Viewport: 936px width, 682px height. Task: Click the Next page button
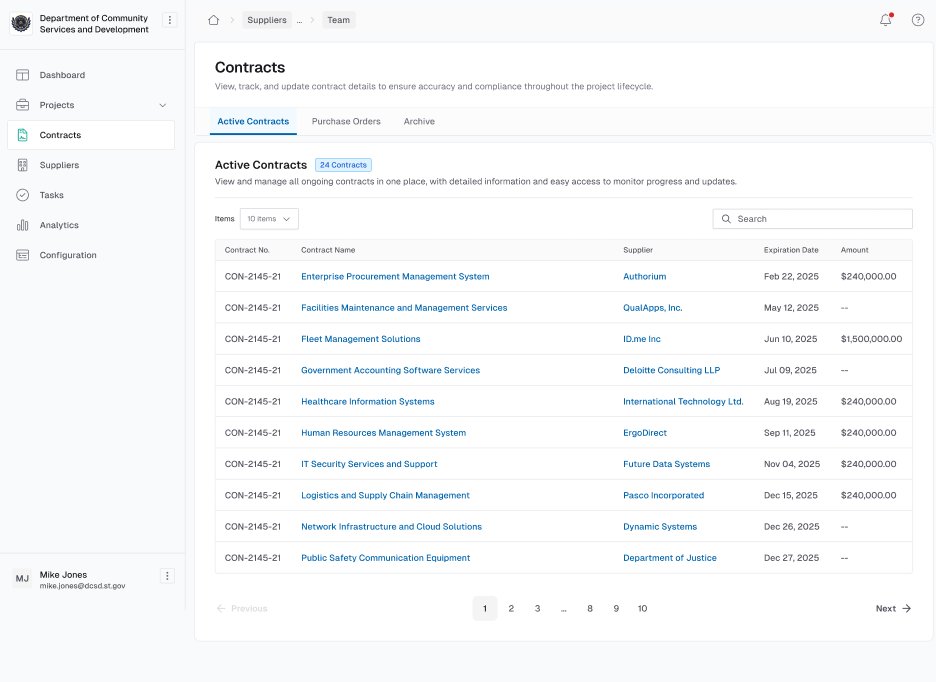click(x=892, y=608)
